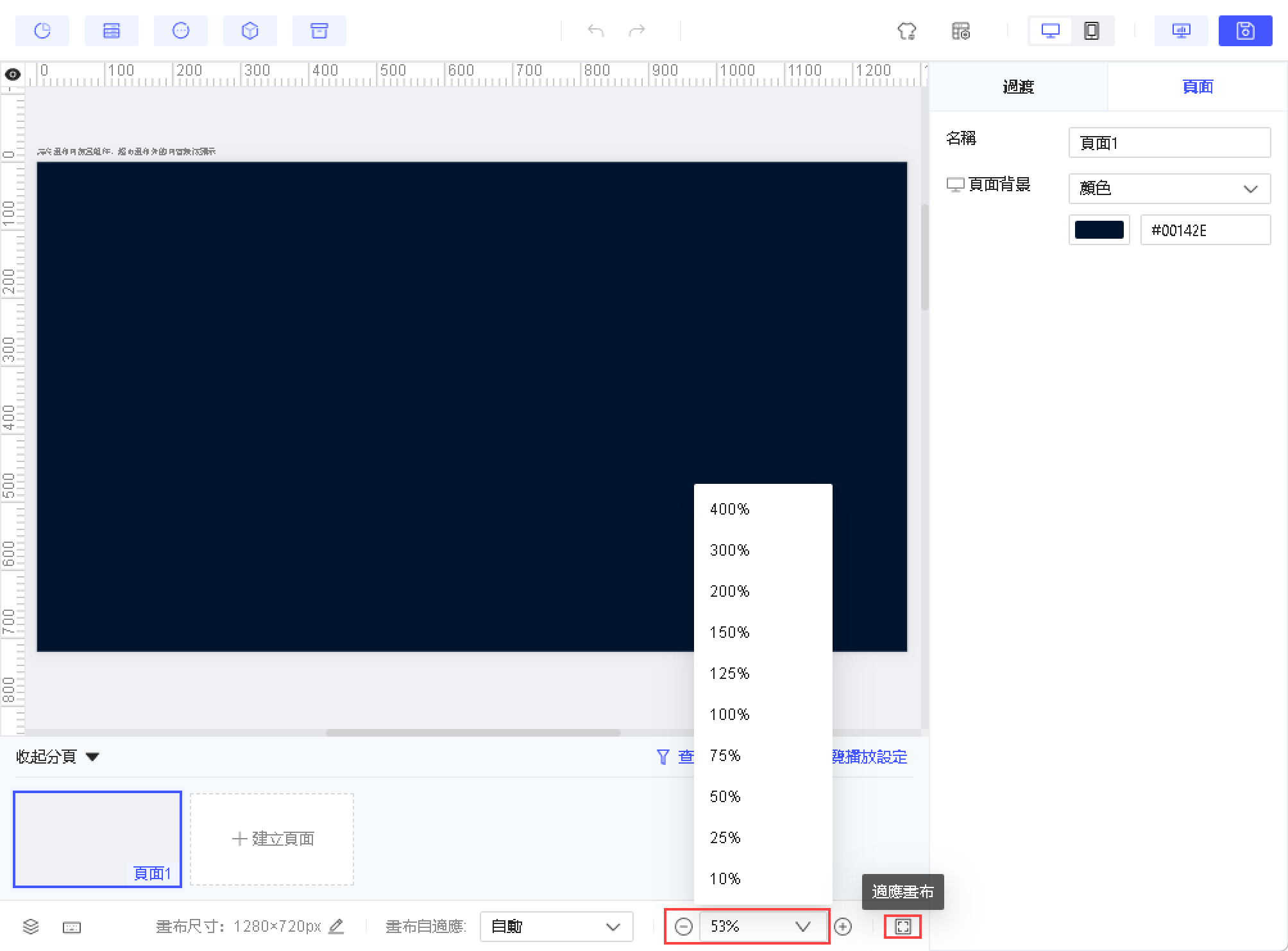Open the 畫布自適應 自動 dropdown
This screenshot has width=1288, height=951.
click(555, 927)
